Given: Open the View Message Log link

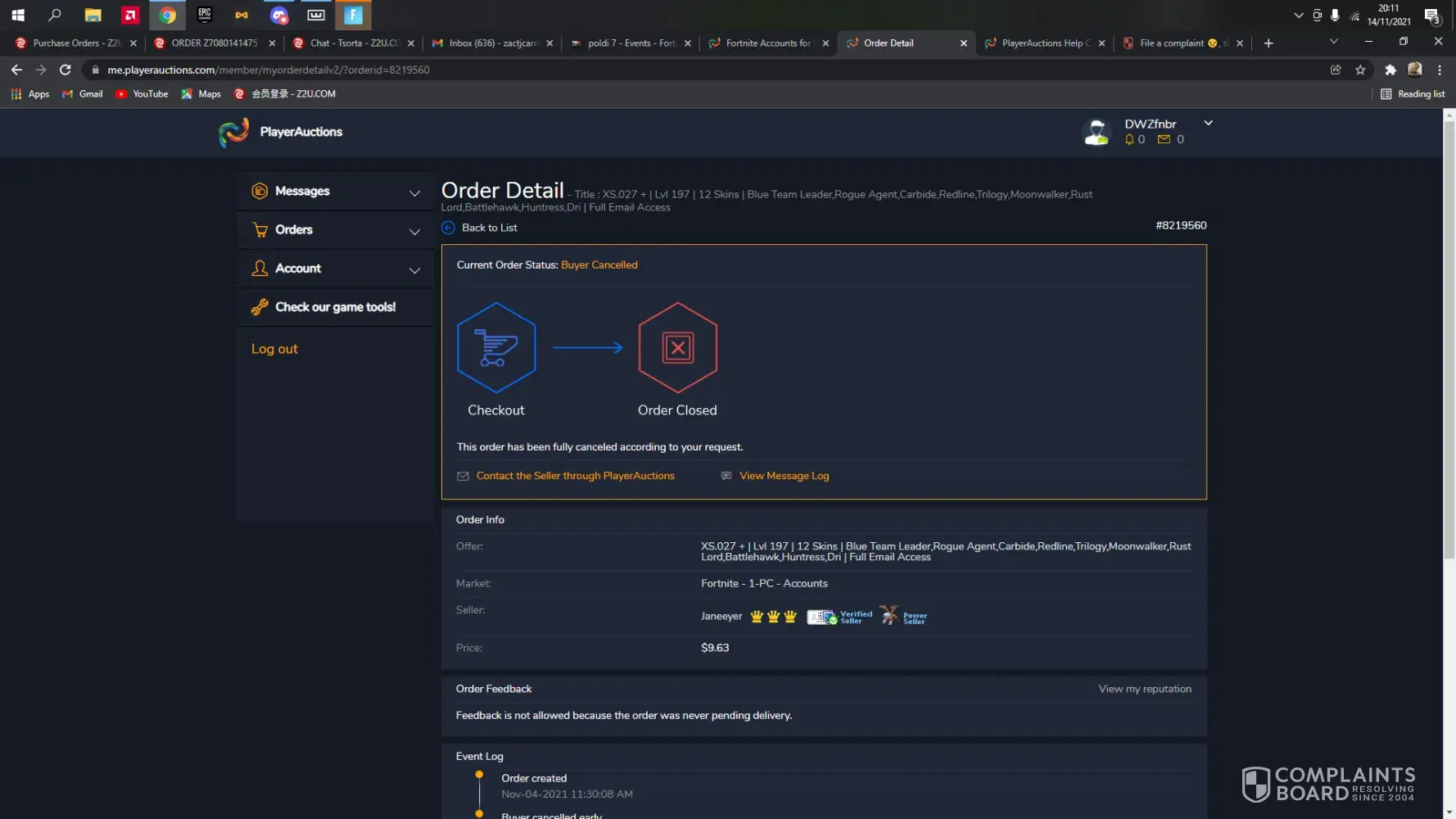Looking at the screenshot, I should point(784,476).
